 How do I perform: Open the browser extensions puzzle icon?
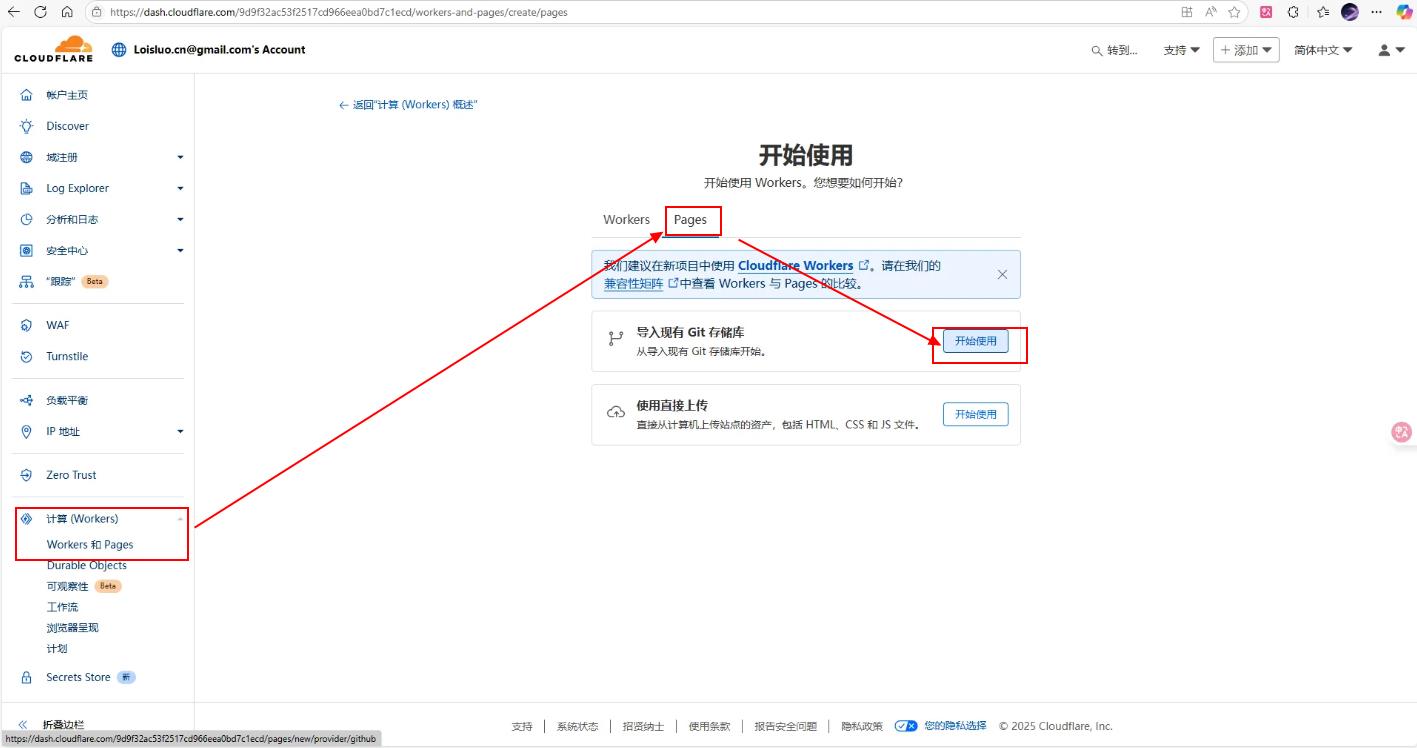coord(1293,12)
